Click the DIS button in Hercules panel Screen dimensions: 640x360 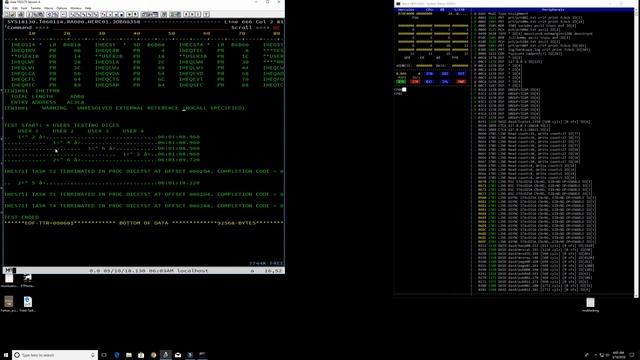coord(445,74)
